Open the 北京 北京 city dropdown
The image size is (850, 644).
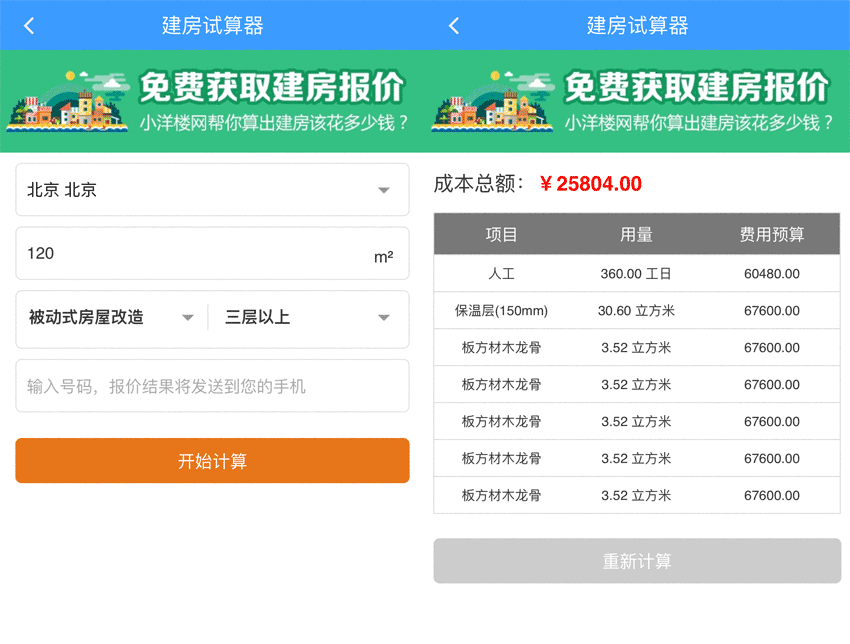point(212,190)
